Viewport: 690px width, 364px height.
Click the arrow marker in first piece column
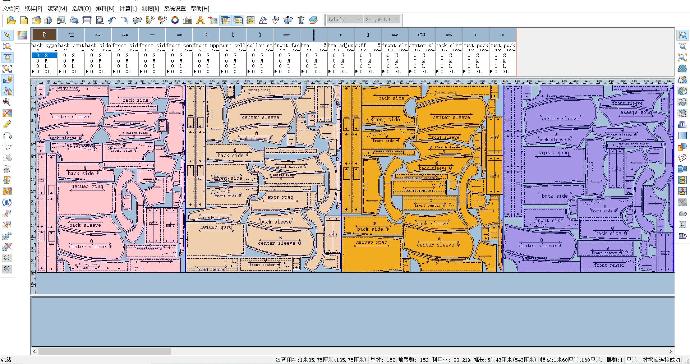coord(33,71)
